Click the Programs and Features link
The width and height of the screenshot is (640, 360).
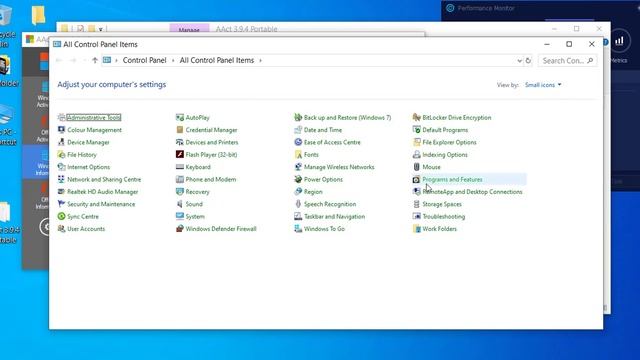452,179
